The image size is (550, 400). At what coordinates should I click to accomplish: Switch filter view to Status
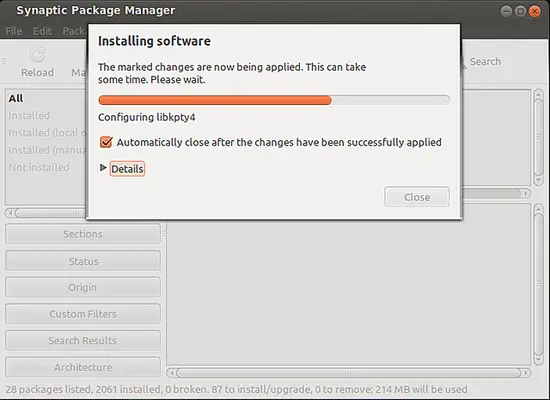[83, 261]
